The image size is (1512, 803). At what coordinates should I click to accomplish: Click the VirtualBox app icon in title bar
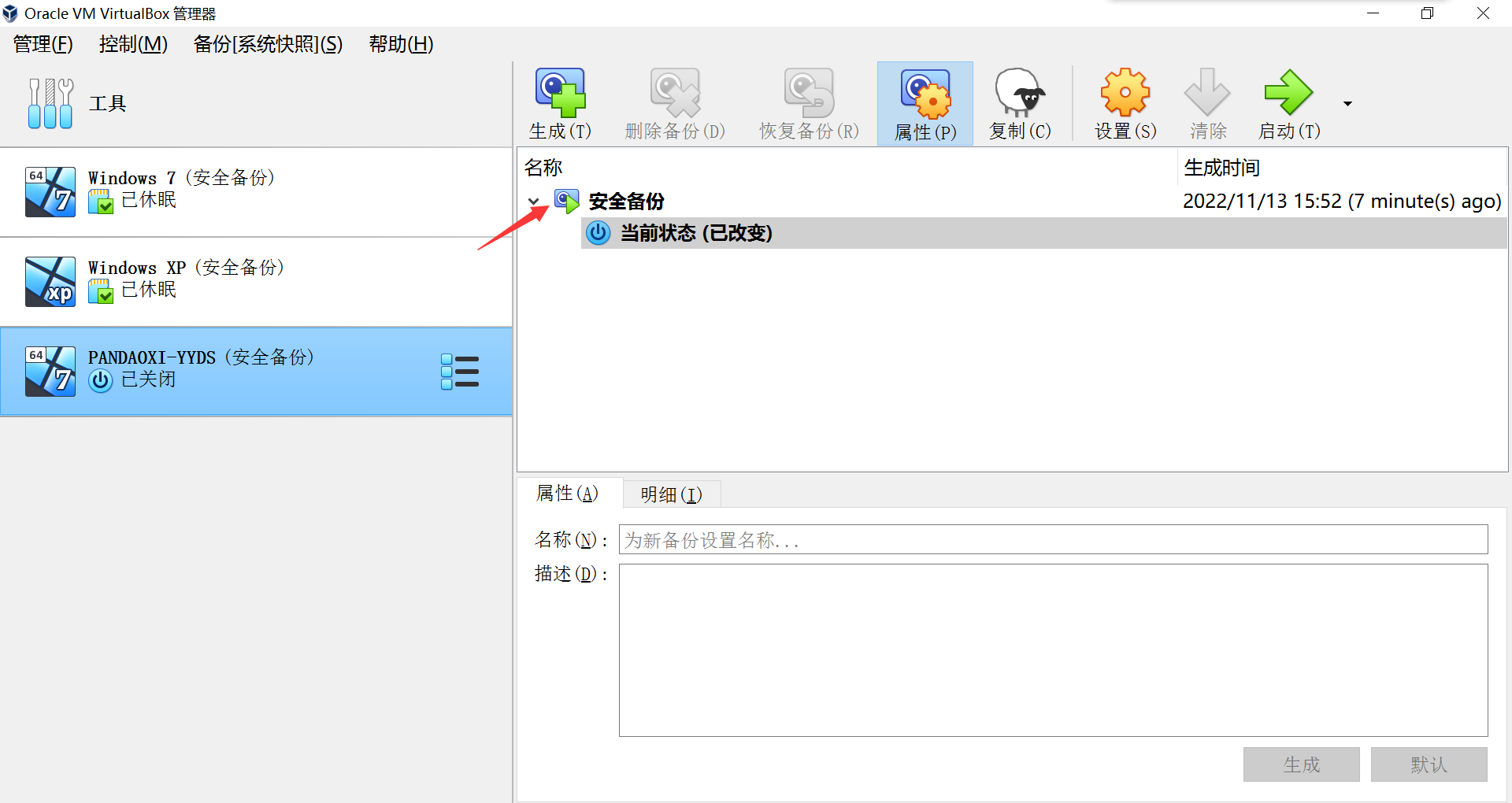click(x=10, y=13)
